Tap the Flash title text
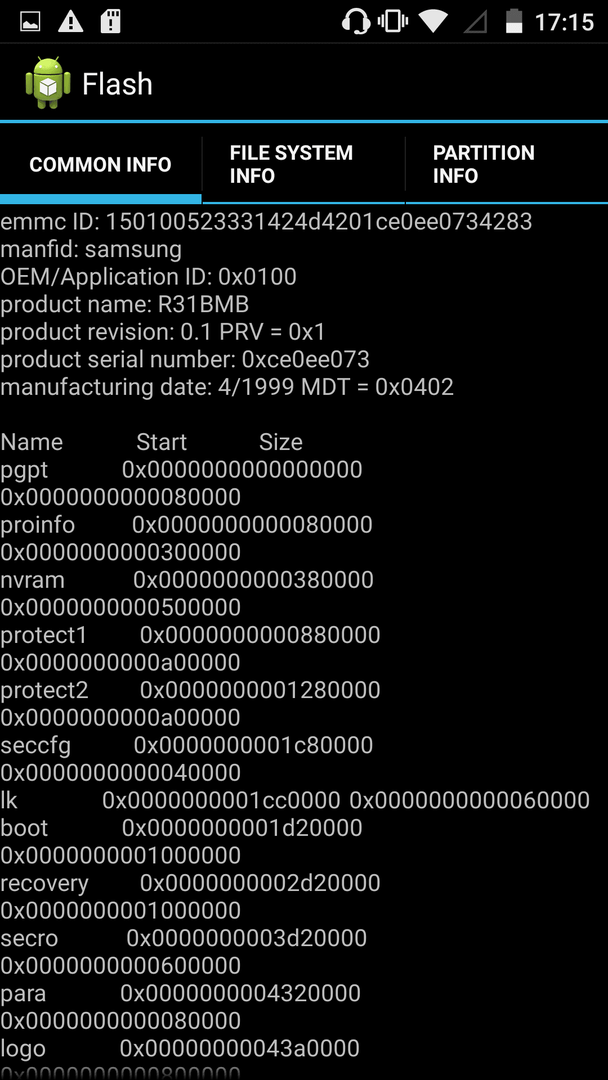Screen dimensions: 608x1080 point(117,84)
